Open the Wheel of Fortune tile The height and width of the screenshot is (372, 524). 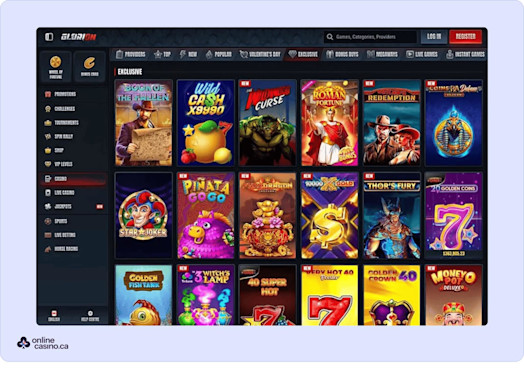pos(55,67)
